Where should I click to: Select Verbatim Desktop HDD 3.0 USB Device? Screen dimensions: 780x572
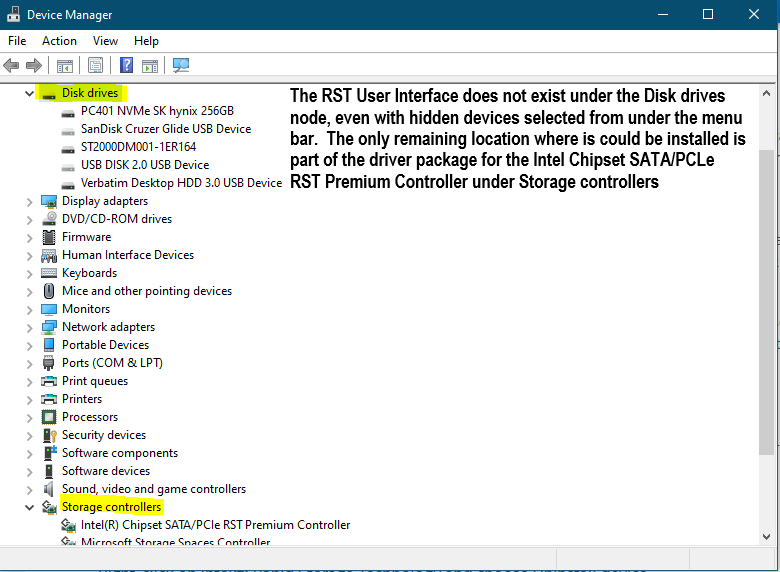click(181, 183)
